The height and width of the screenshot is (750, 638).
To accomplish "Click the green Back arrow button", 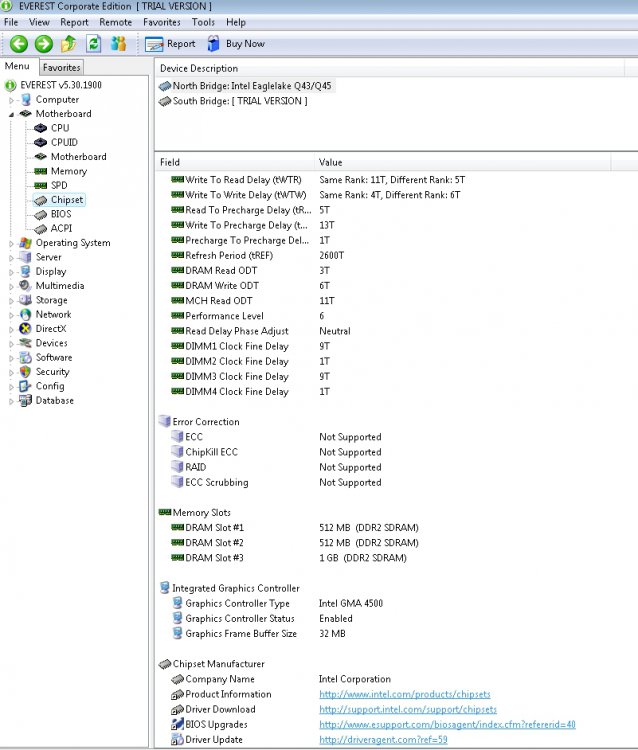I will pyautogui.click(x=19, y=44).
